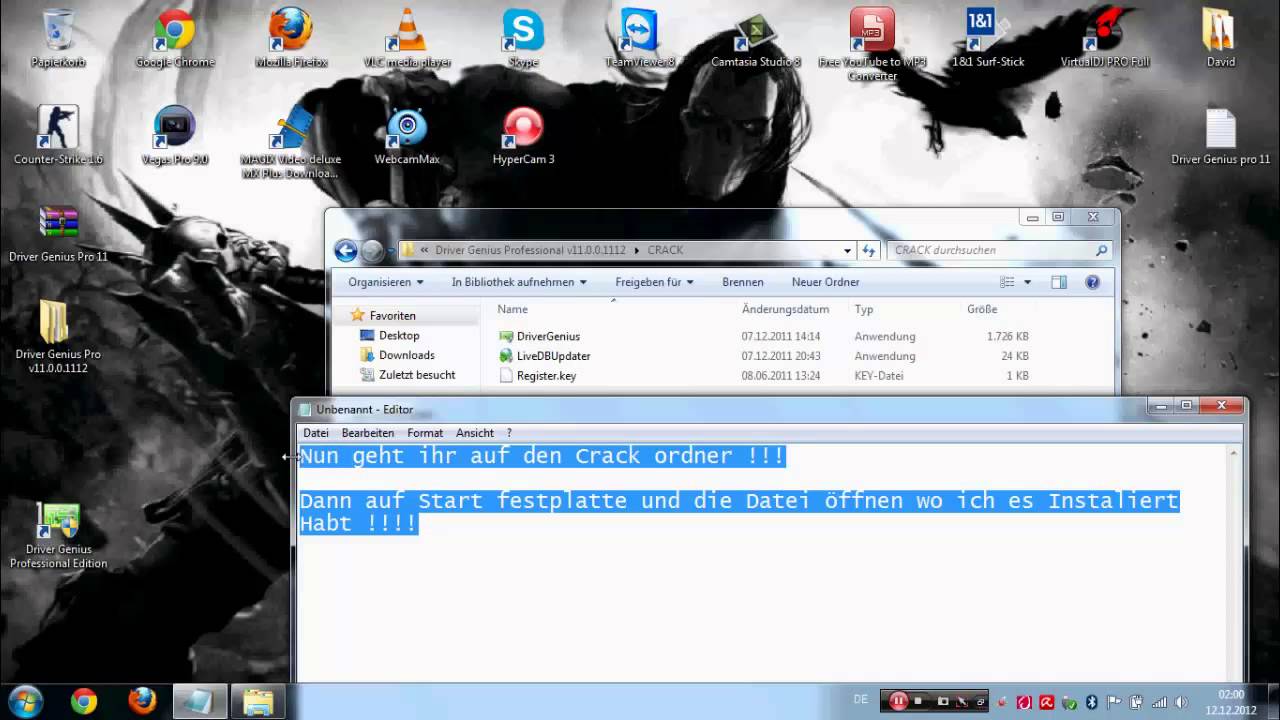Select Driver Genius pro 11 text file
Image resolution: width=1280 pixels, height=720 pixels.
(1221, 135)
